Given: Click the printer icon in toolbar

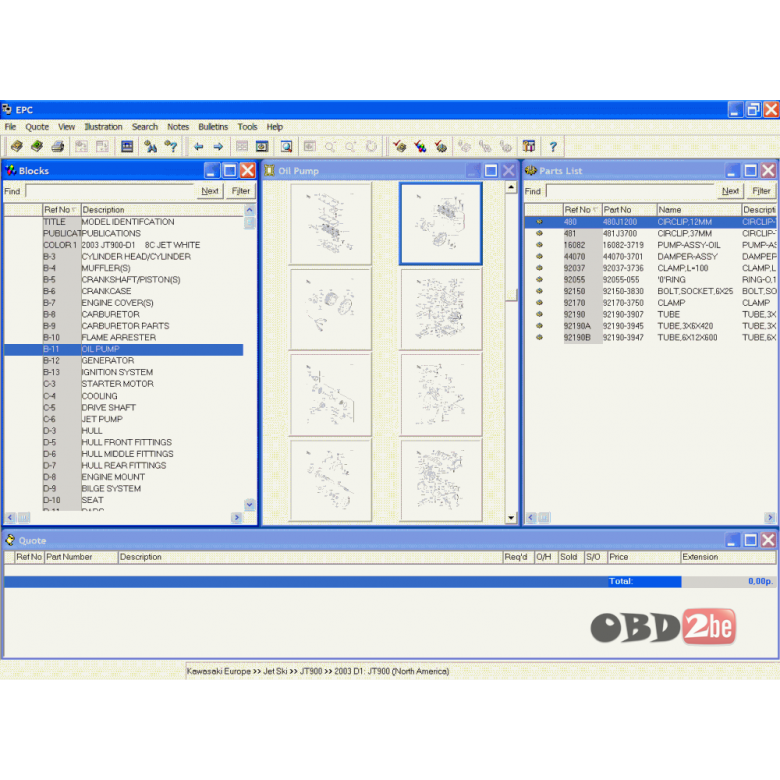Looking at the screenshot, I should (x=58, y=146).
